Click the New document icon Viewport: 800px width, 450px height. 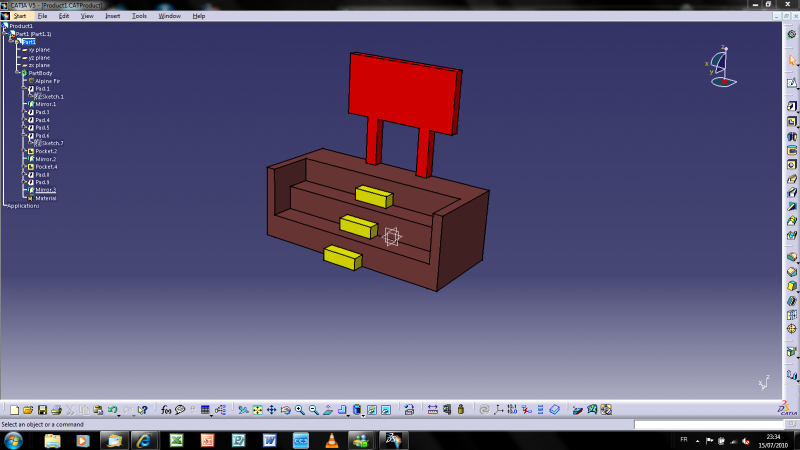point(12,410)
